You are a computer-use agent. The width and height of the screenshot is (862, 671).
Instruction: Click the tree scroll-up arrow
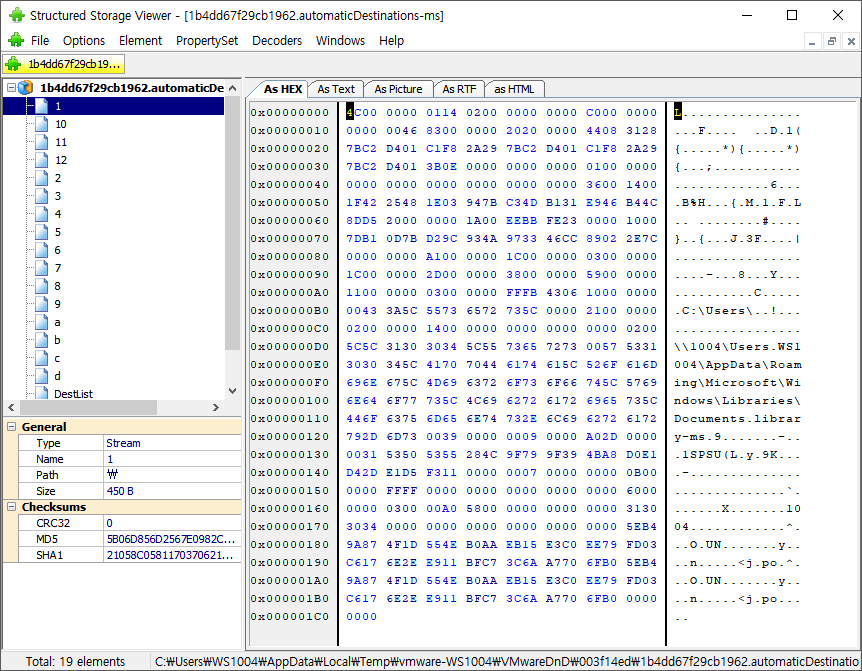pos(233,88)
